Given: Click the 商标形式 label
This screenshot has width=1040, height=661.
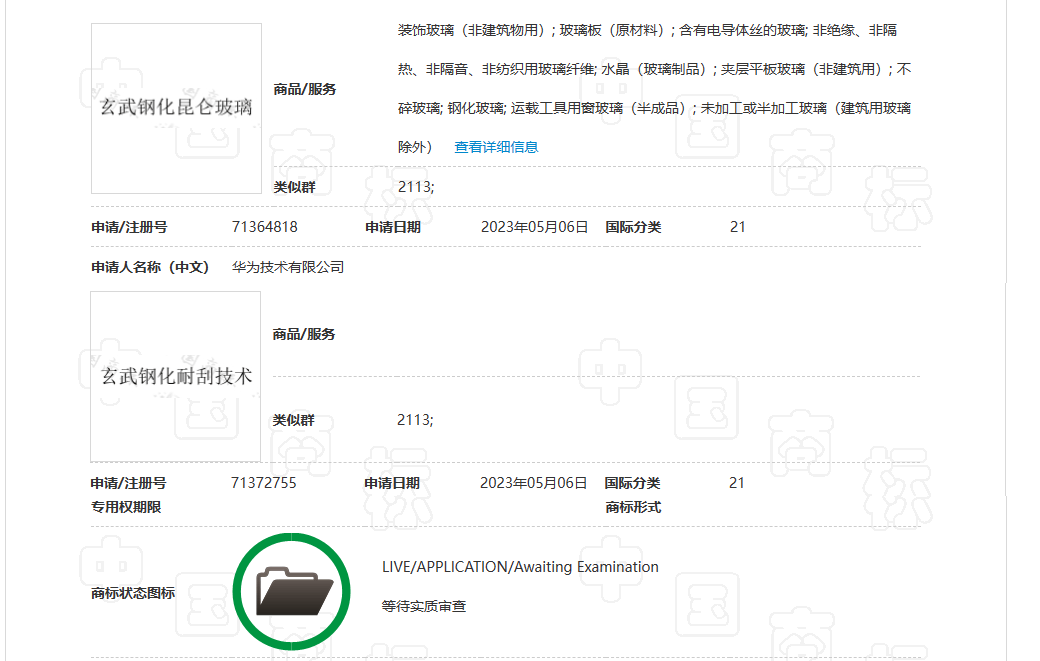Looking at the screenshot, I should [633, 507].
